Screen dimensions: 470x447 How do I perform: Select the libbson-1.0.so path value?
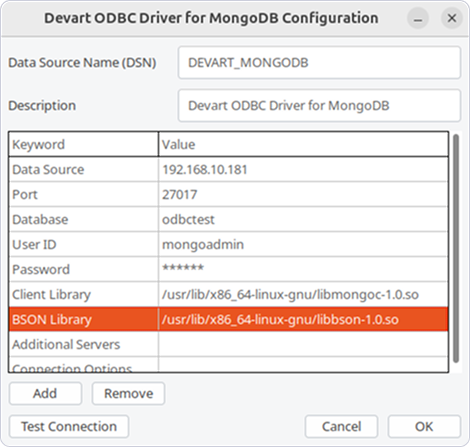point(303,320)
